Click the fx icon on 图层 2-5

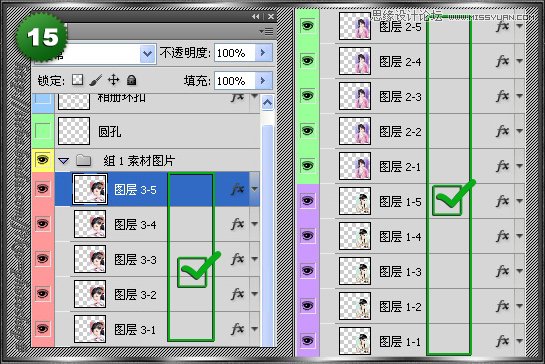(x=503, y=26)
